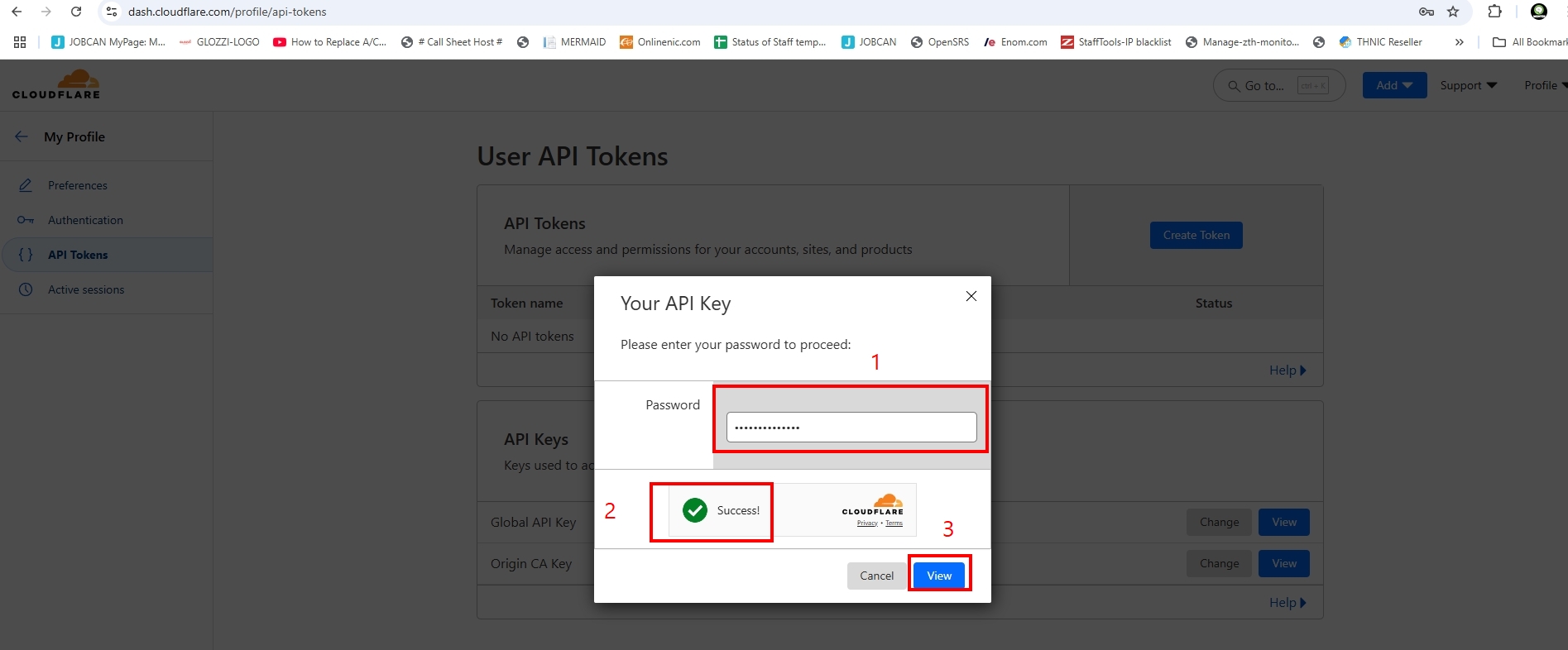The width and height of the screenshot is (1568, 650).
Task: Click the Create Token button
Action: tap(1196, 235)
